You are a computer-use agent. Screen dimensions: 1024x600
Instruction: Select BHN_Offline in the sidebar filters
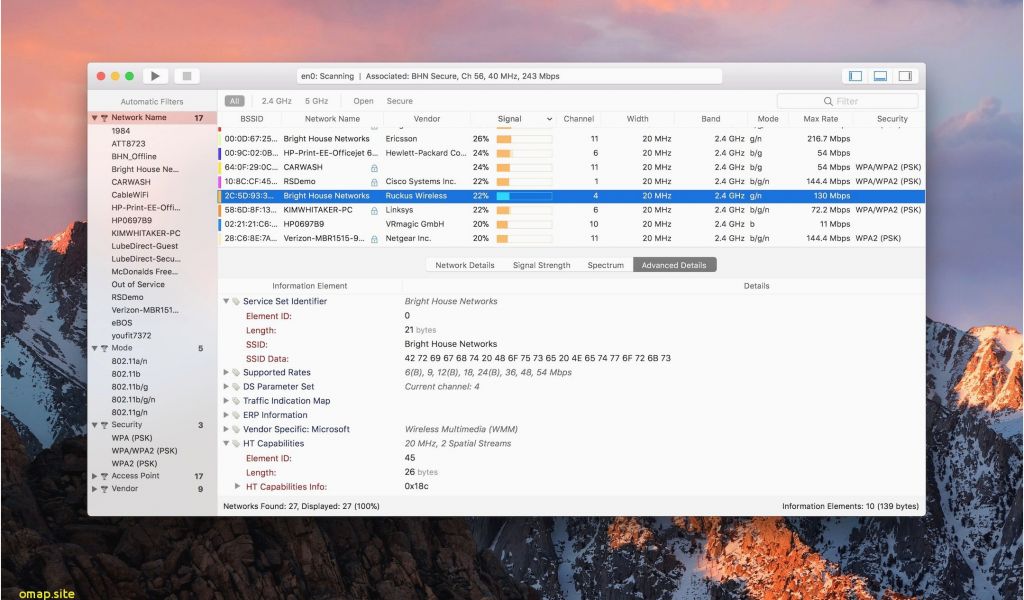coord(134,157)
